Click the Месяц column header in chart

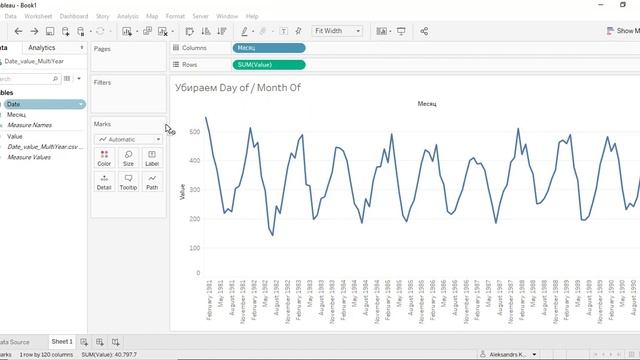(x=427, y=104)
